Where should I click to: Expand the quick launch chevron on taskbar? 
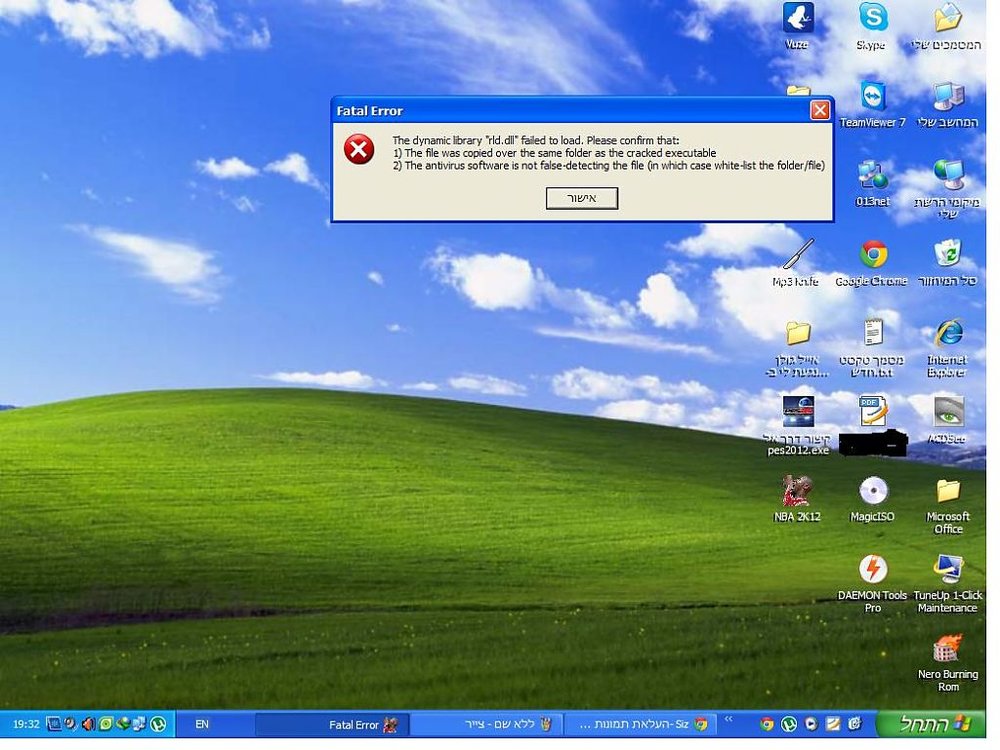(x=728, y=719)
